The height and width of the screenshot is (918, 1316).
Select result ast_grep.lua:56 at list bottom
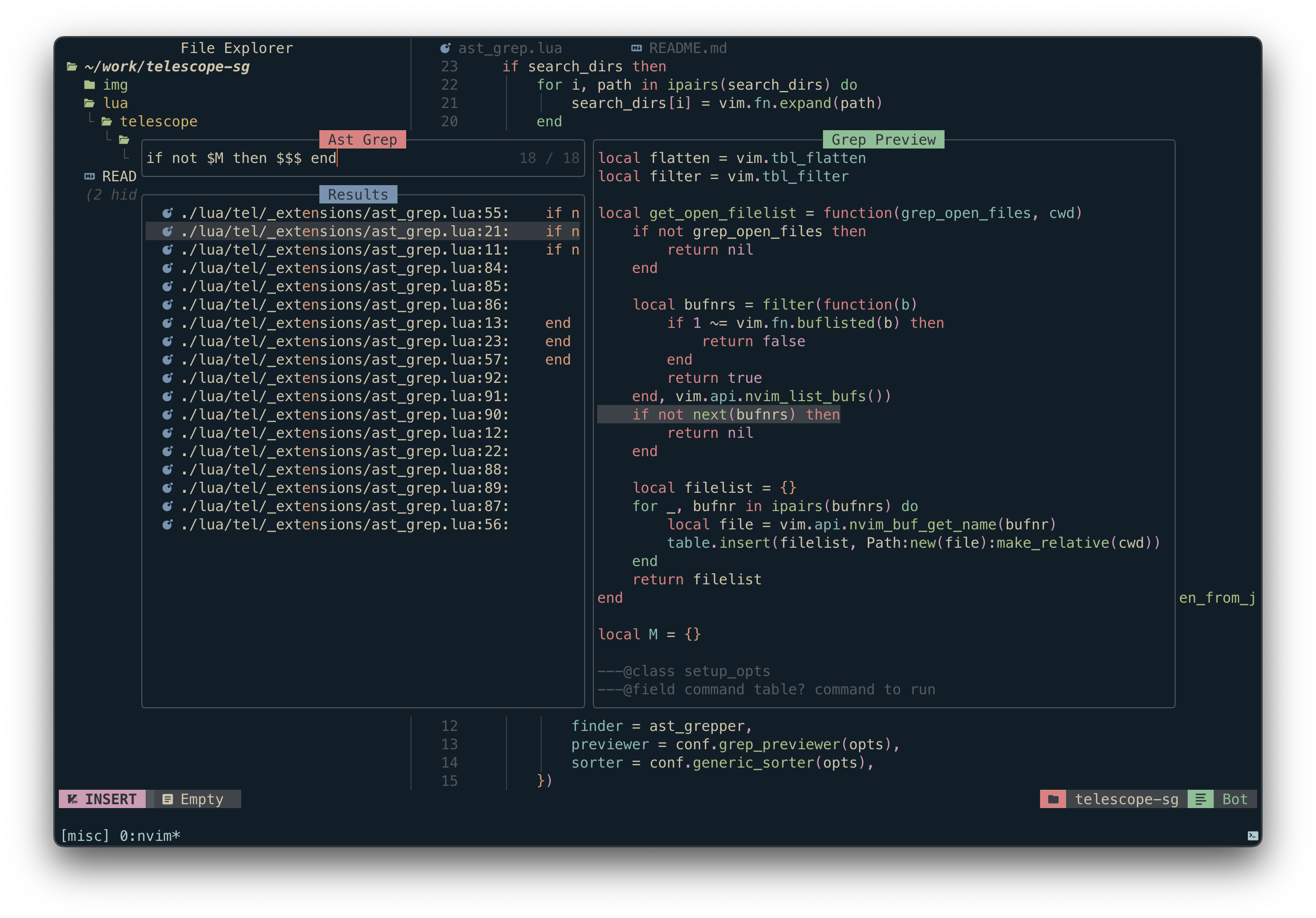tap(344, 524)
